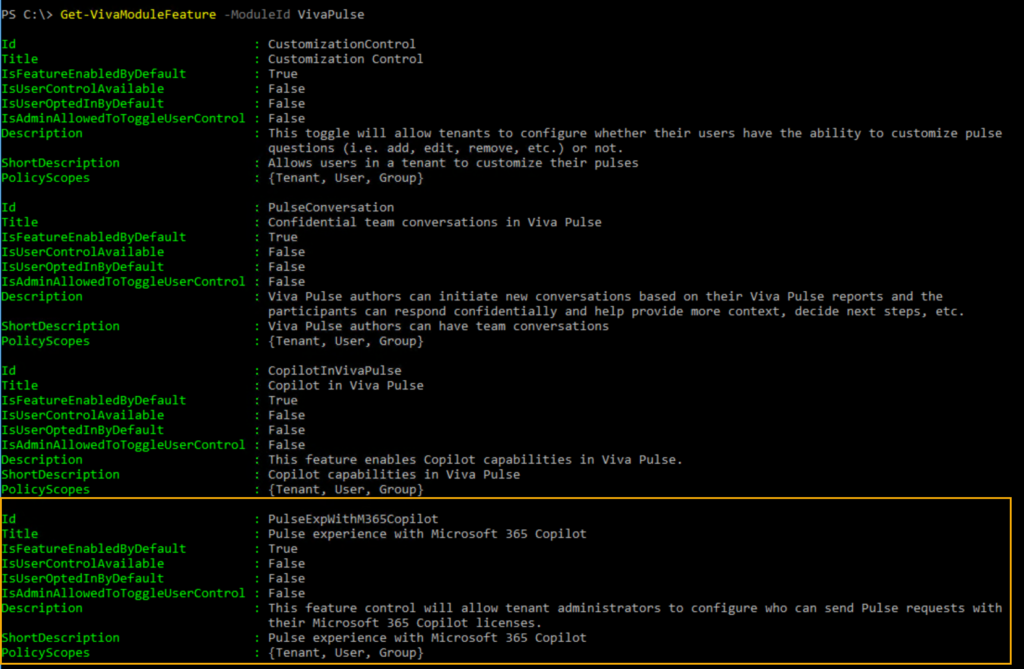The width and height of the screenshot is (1024, 669).
Task: Click 'Viva Pulse authors can have team conversations'
Action: (x=438, y=326)
